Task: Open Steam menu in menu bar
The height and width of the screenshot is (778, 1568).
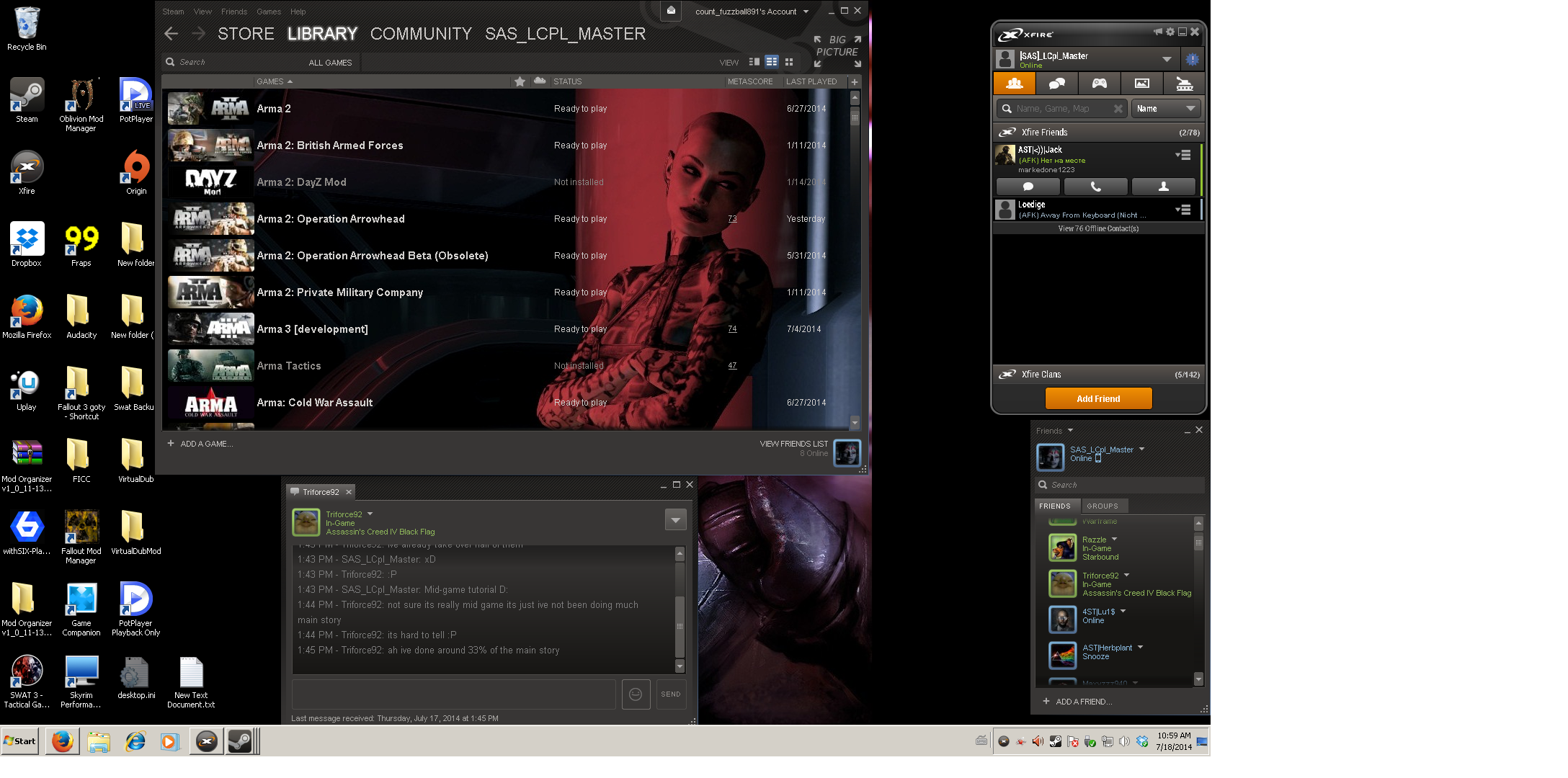Action: (173, 12)
